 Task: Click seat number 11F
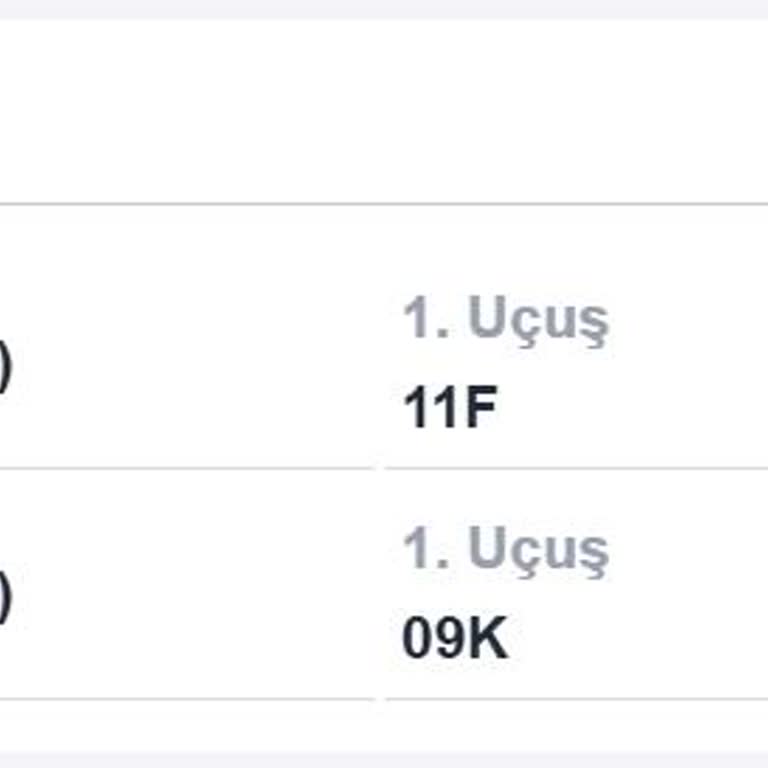[449, 409]
